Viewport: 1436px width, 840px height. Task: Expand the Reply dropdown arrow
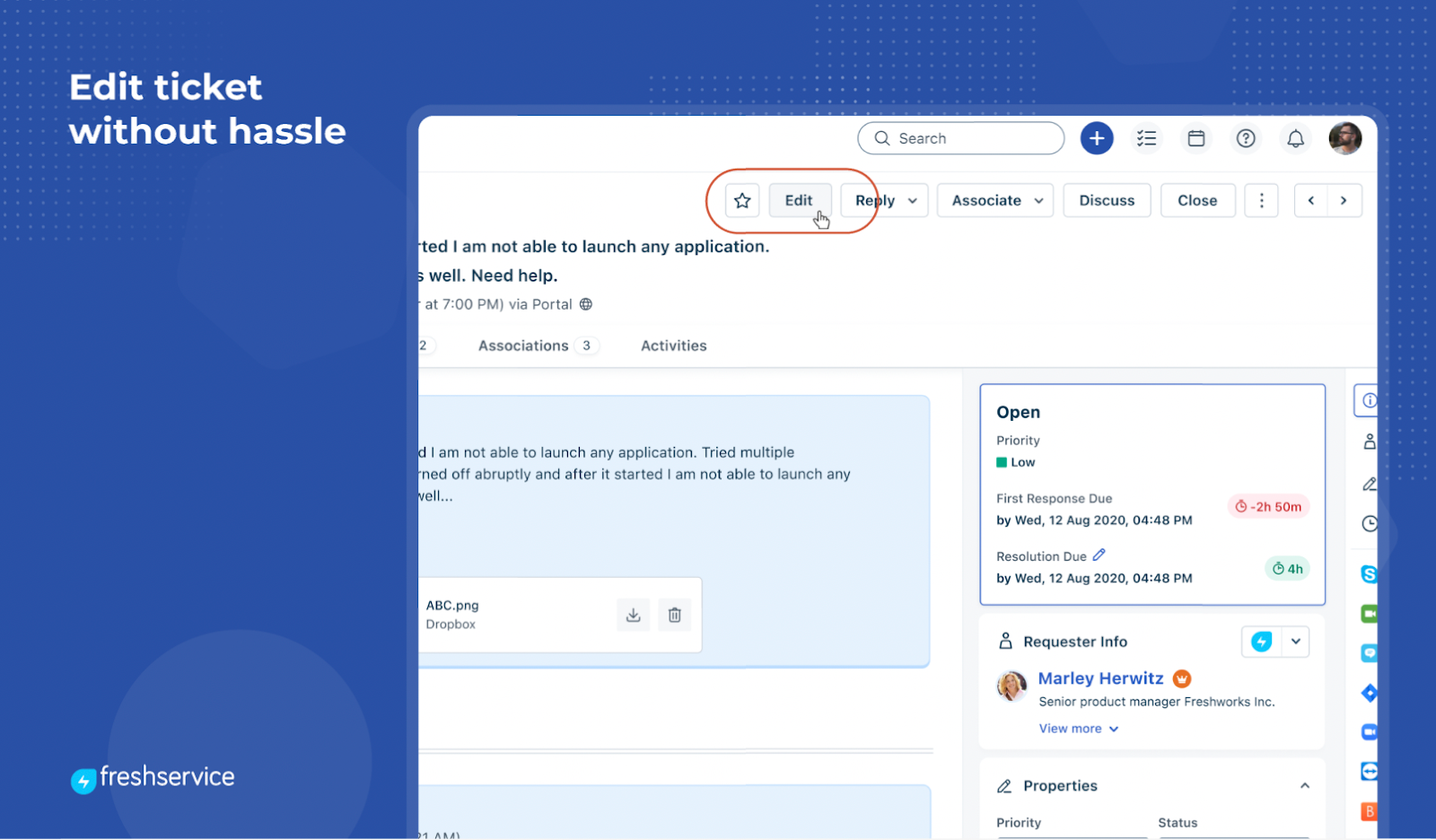(913, 200)
